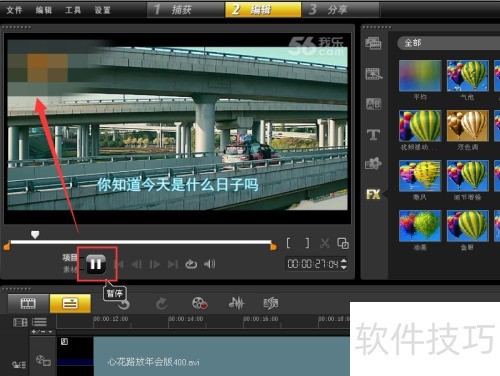Select 项目 playback mode
The width and height of the screenshot is (500, 376).
point(70,257)
